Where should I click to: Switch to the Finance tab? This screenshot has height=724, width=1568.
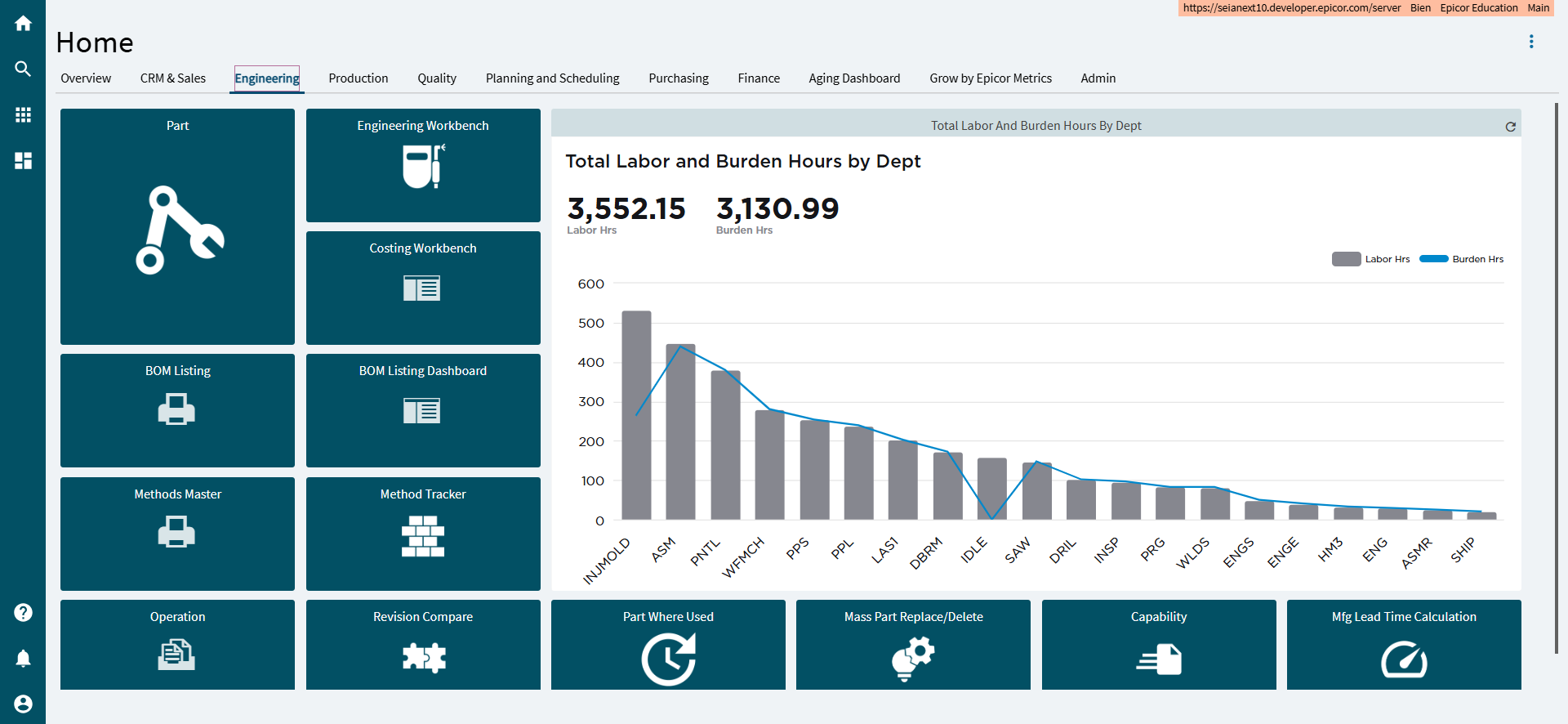[x=759, y=78]
